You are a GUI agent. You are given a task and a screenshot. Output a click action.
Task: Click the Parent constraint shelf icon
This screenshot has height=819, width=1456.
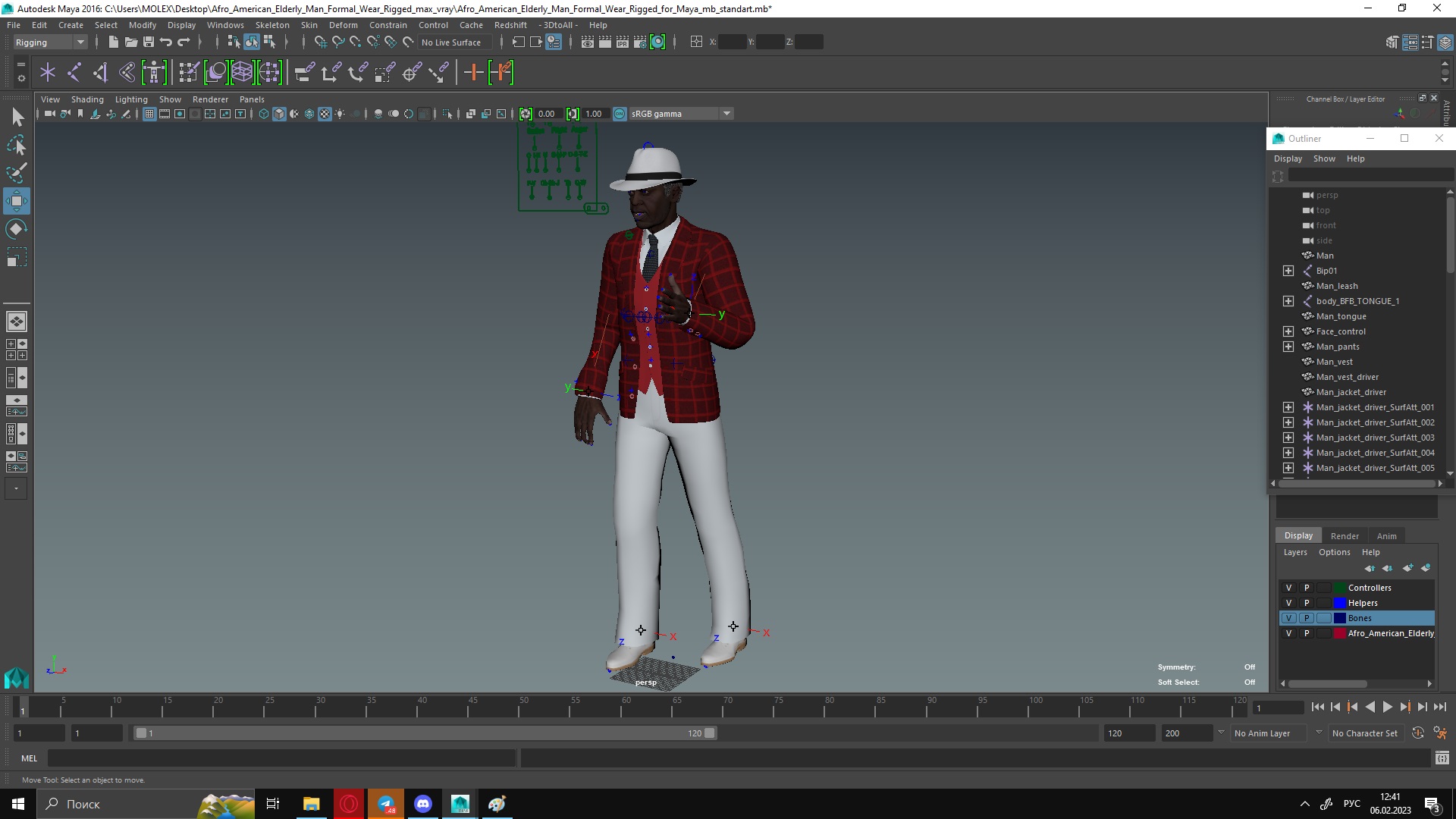(x=304, y=73)
